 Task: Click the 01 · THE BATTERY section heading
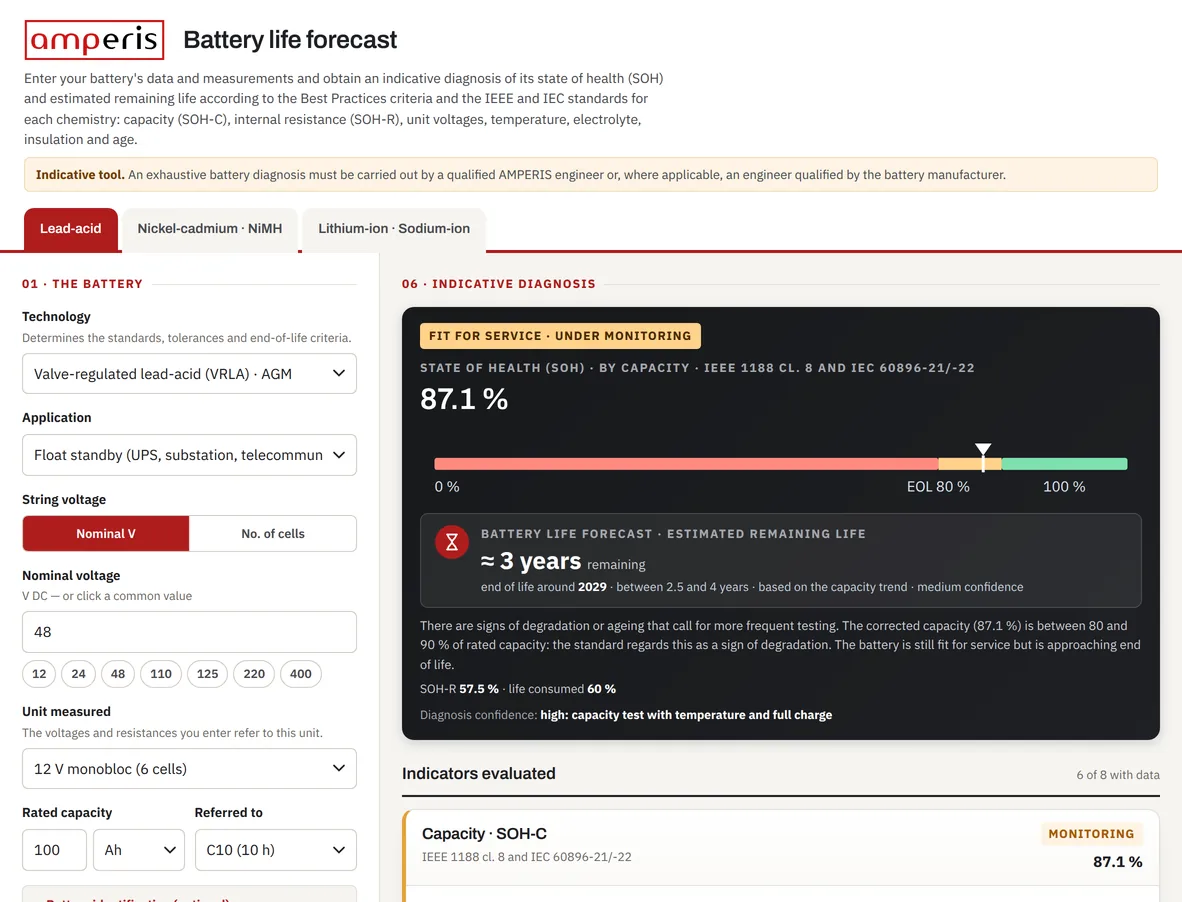point(82,284)
